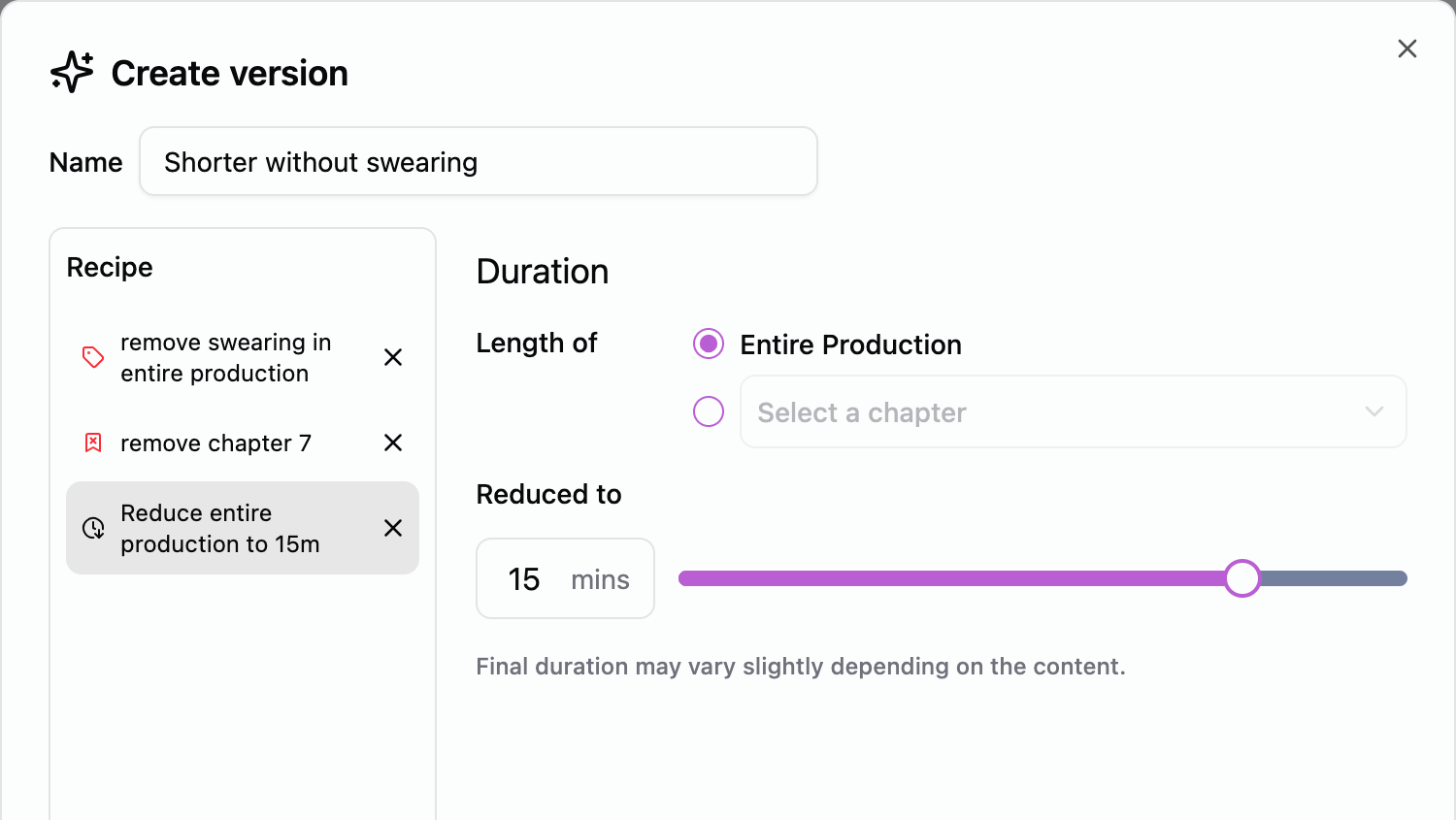Enable the unselected radio next to Select a chapter
The width and height of the screenshot is (1456, 820).
tap(709, 411)
